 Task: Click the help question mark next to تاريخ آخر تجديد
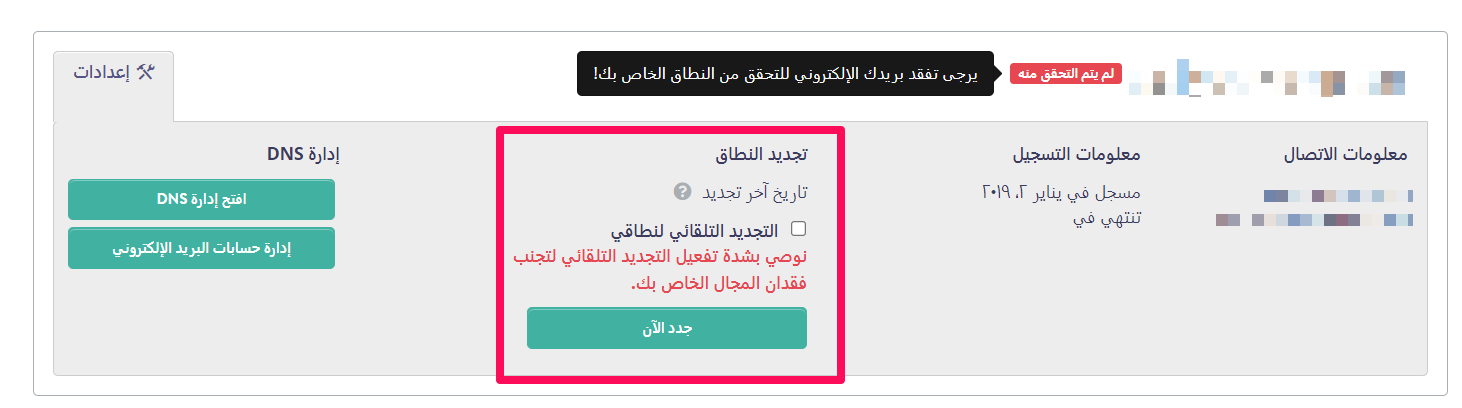pyautogui.click(x=683, y=191)
